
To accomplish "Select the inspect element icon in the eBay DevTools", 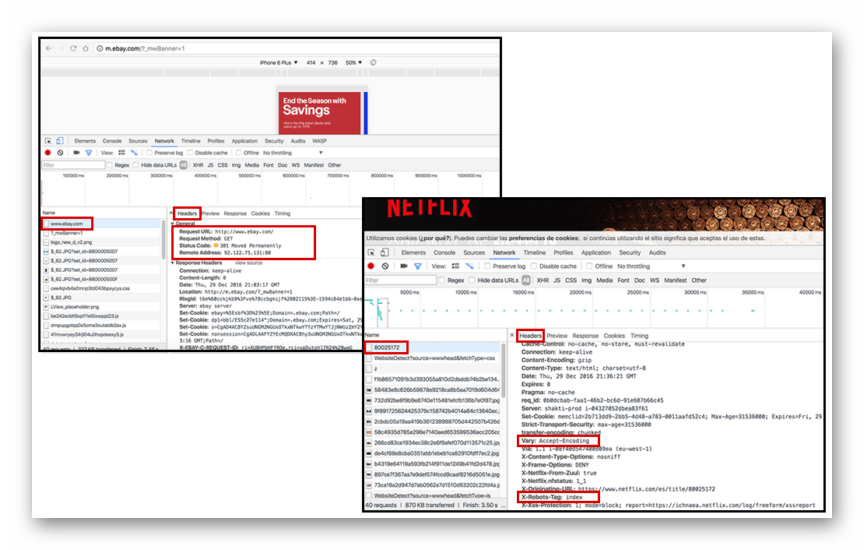I will point(48,141).
